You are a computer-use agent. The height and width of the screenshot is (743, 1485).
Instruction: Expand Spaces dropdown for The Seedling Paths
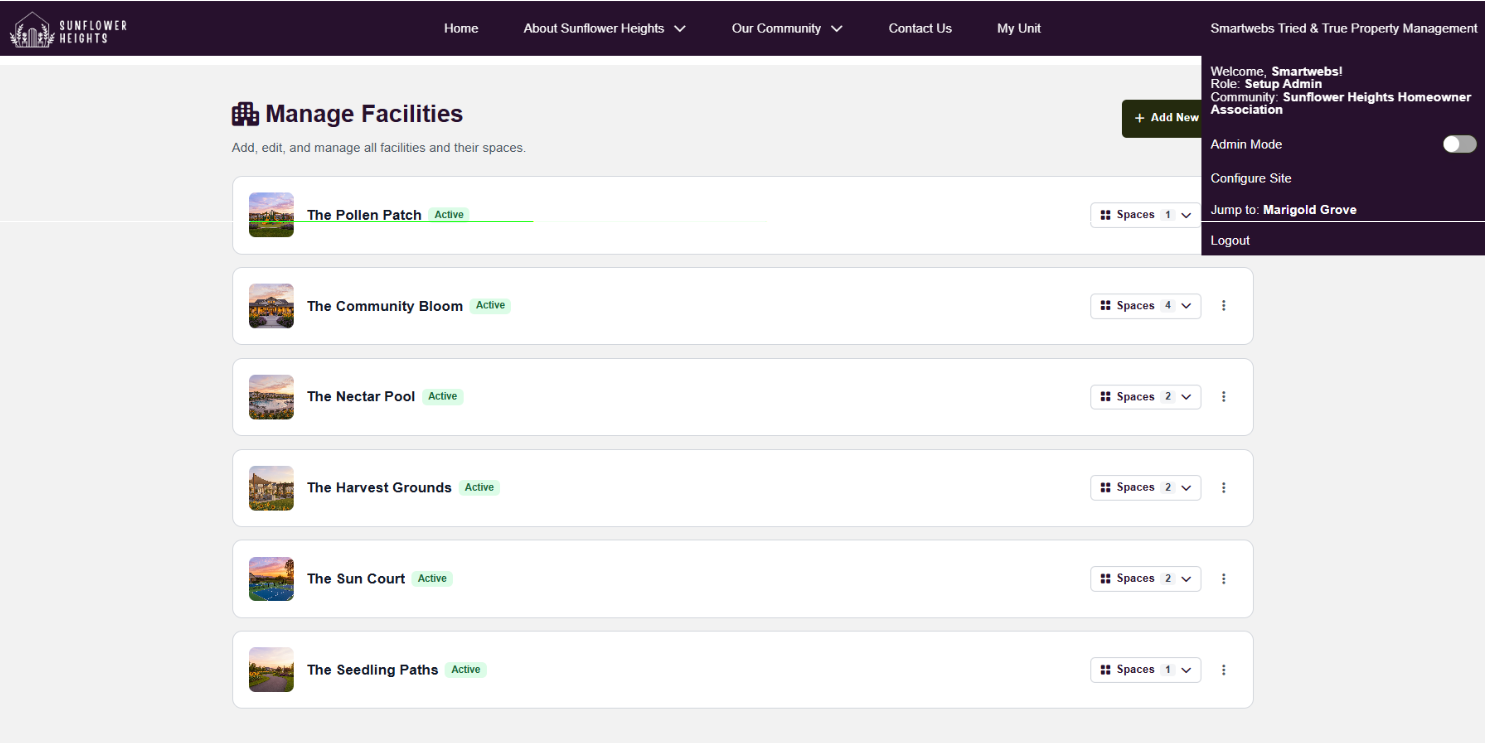(1145, 670)
